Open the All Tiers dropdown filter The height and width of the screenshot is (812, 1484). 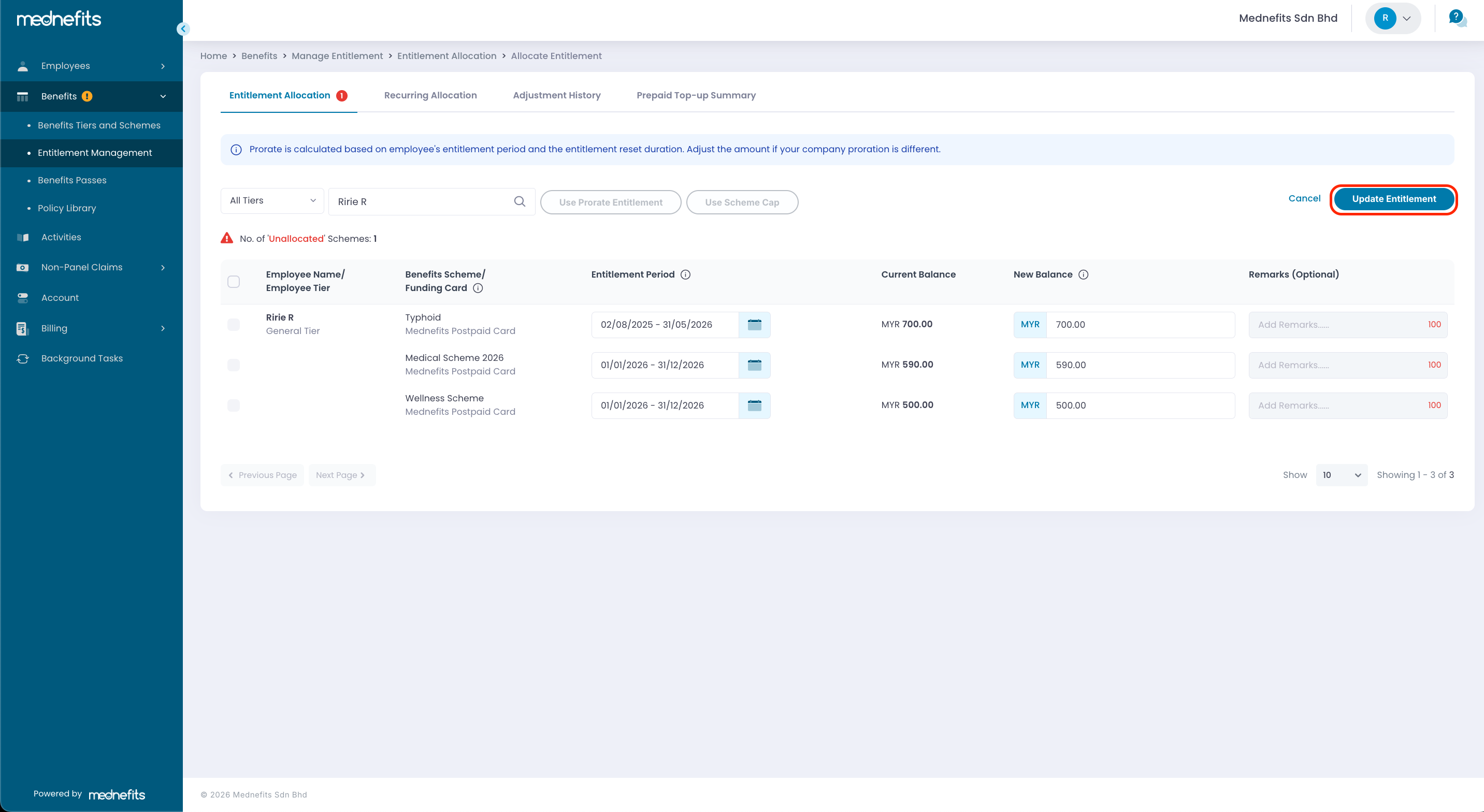coord(272,201)
